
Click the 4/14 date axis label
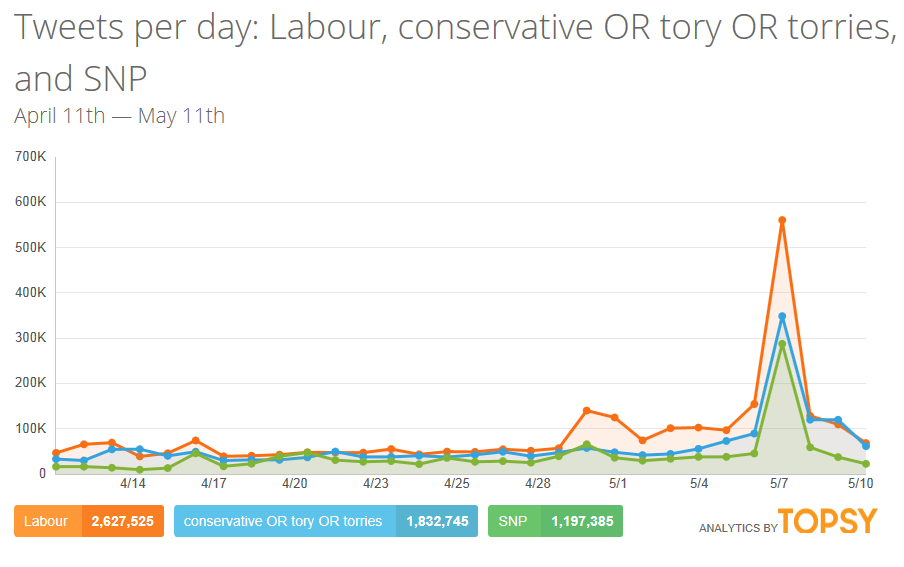(133, 483)
